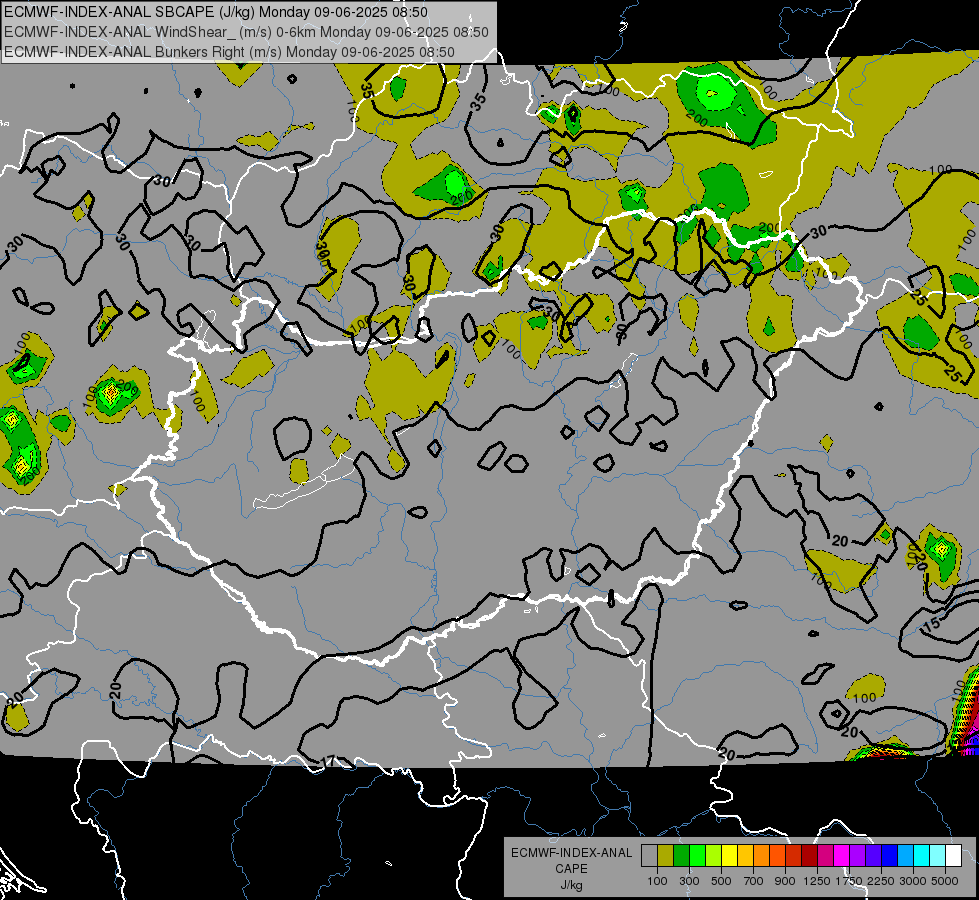Click the 17 contour label on map
Viewport: 979px width, 900px height.
tap(329, 761)
